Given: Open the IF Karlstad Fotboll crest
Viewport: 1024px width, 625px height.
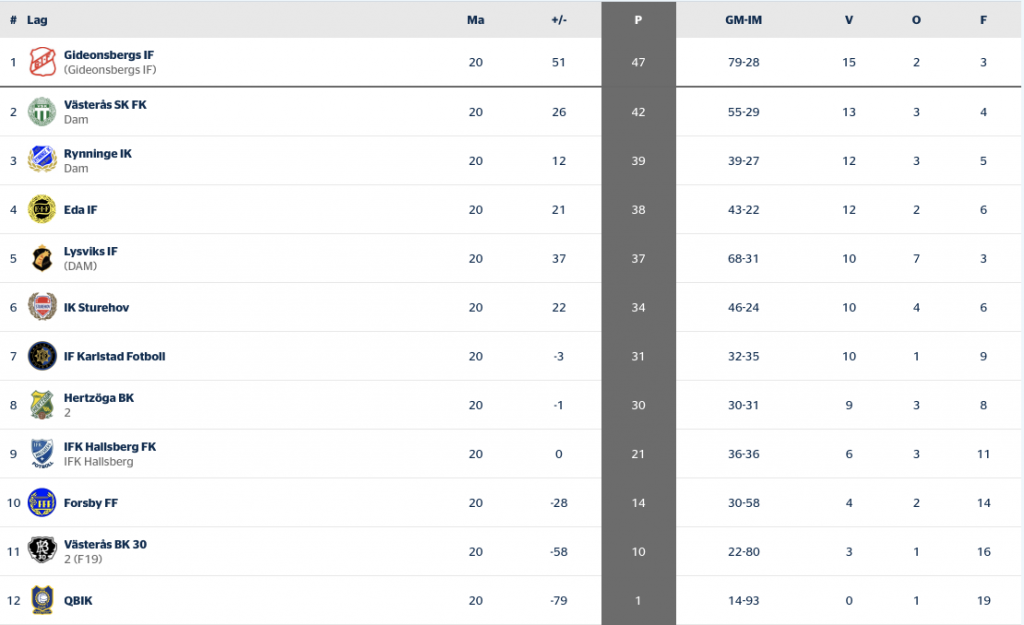Looking at the screenshot, I should [42, 356].
